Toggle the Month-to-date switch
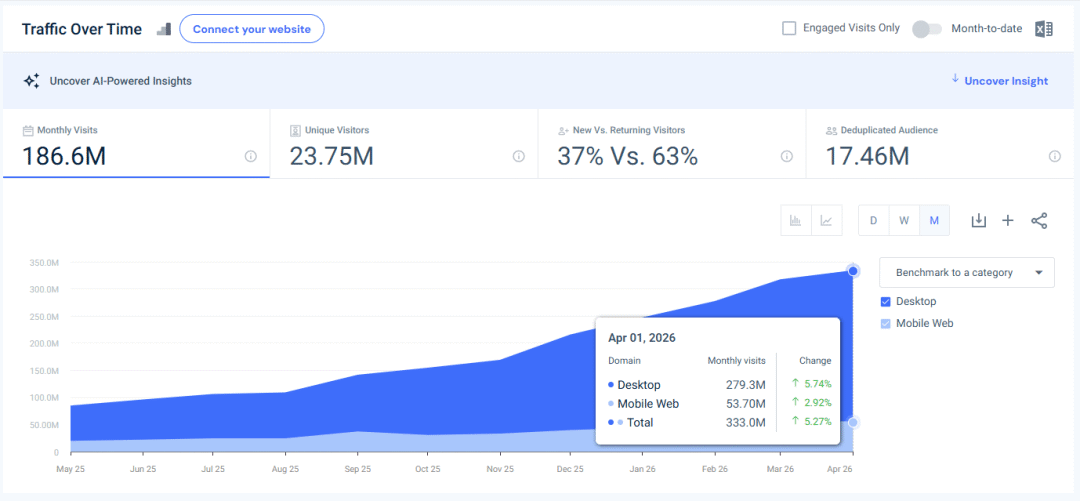Image resolution: width=1080 pixels, height=501 pixels. 926,29
